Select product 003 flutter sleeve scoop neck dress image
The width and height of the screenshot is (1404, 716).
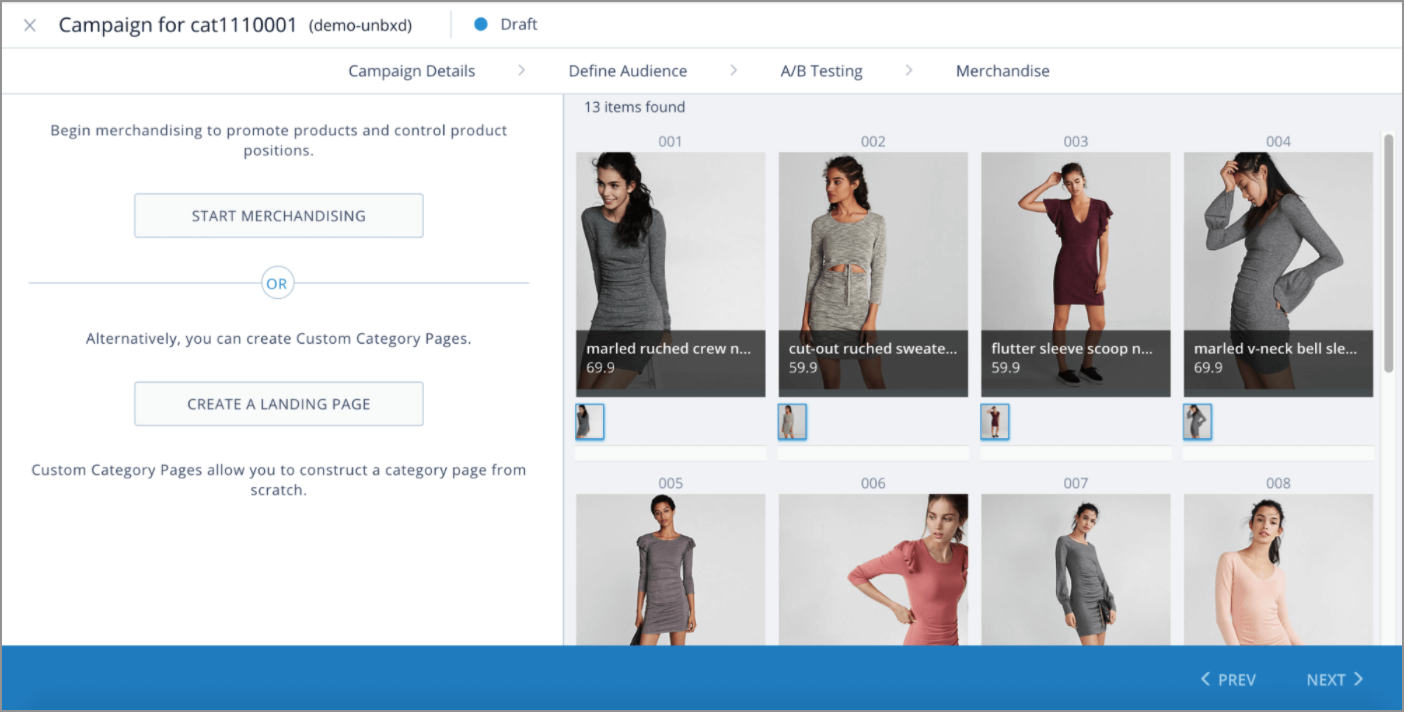(x=1076, y=274)
